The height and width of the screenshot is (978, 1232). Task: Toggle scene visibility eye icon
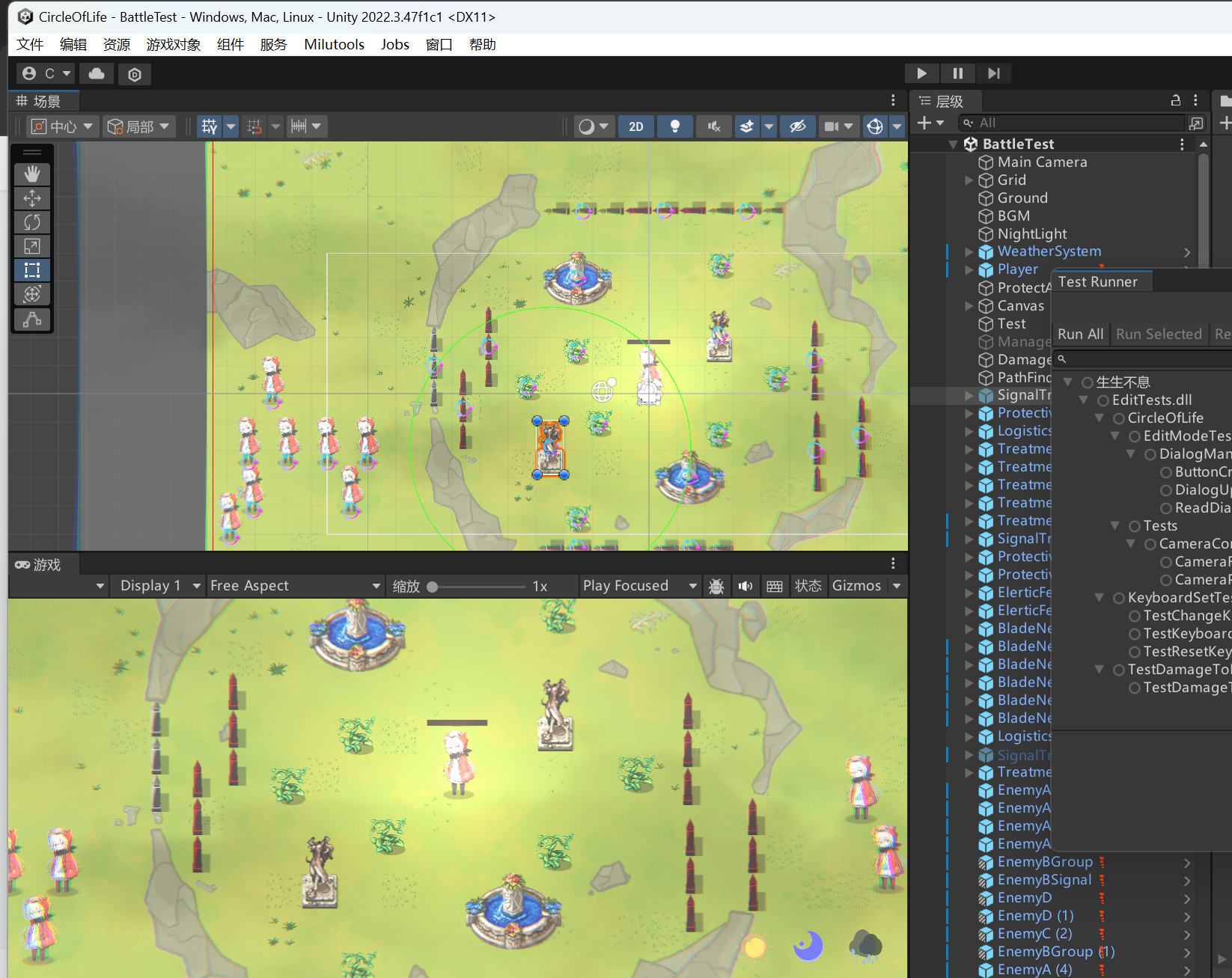(x=797, y=126)
